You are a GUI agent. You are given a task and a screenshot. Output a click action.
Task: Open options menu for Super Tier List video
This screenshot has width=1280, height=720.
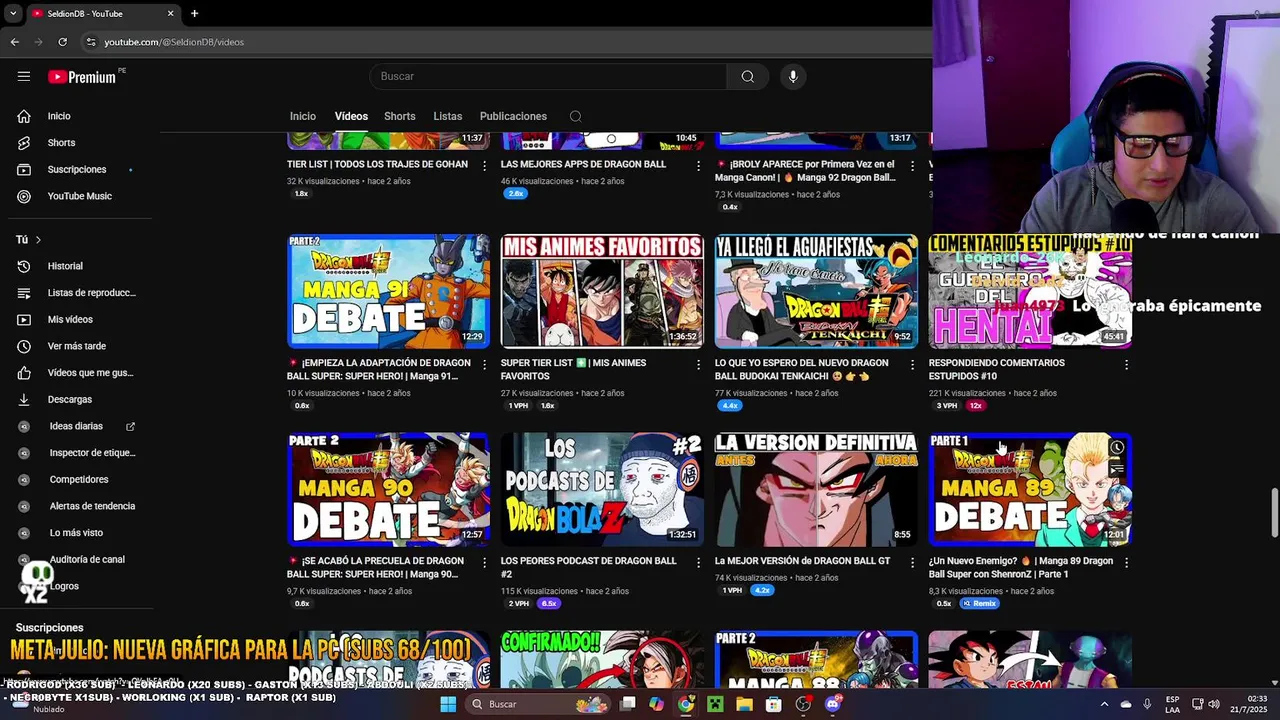pos(698,364)
